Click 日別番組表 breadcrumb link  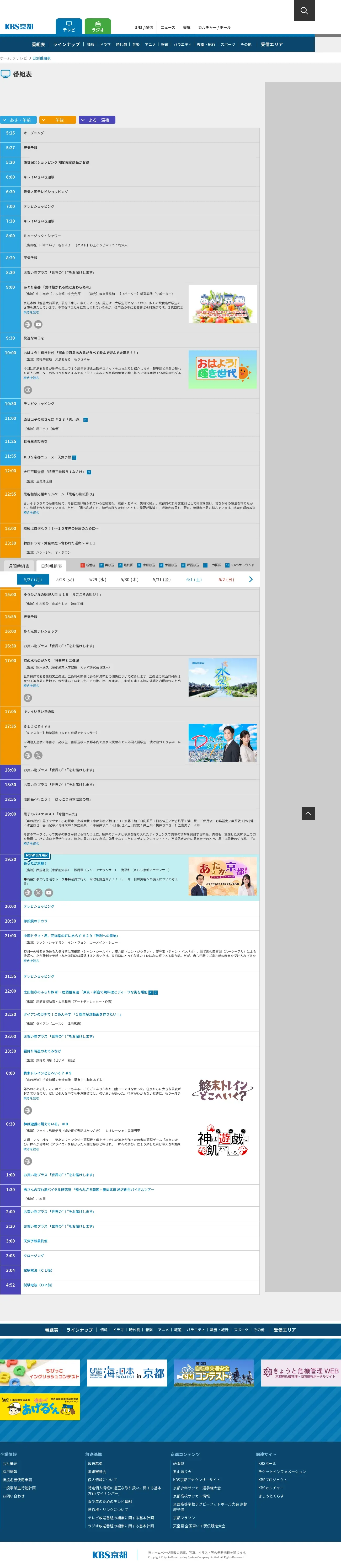pos(41,58)
